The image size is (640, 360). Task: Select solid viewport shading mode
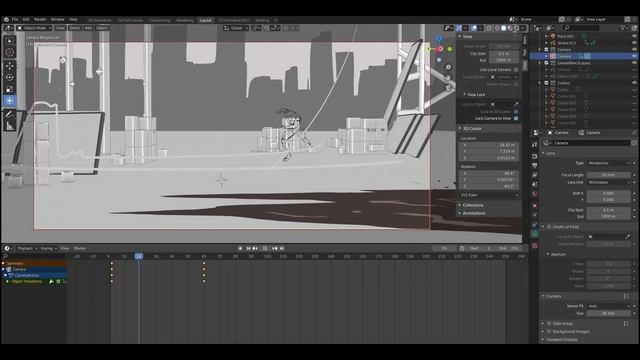pos(504,28)
